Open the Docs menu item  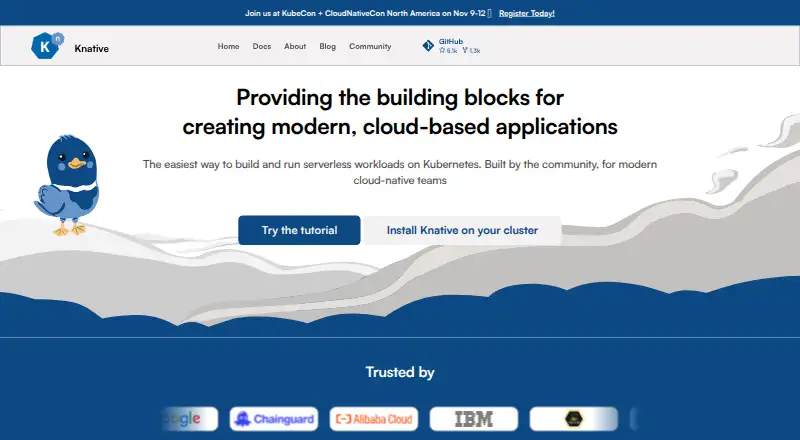point(262,46)
